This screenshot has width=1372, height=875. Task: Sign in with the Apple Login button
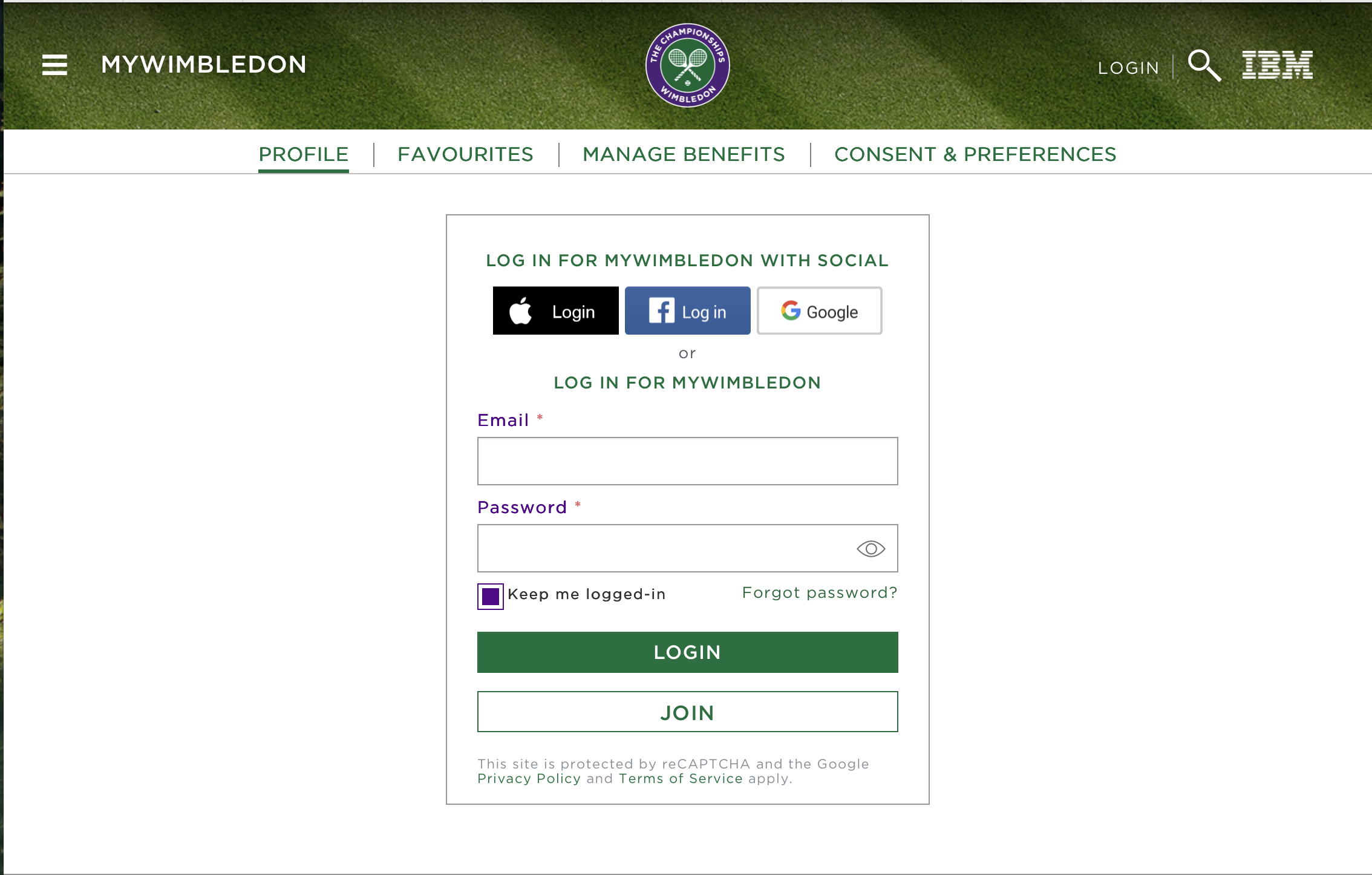555,310
